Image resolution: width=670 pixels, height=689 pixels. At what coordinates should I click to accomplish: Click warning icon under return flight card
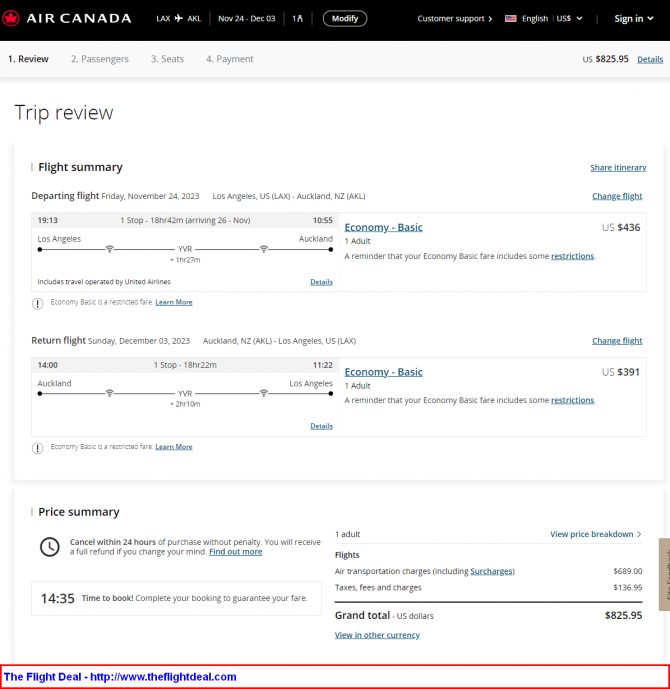pos(37,448)
